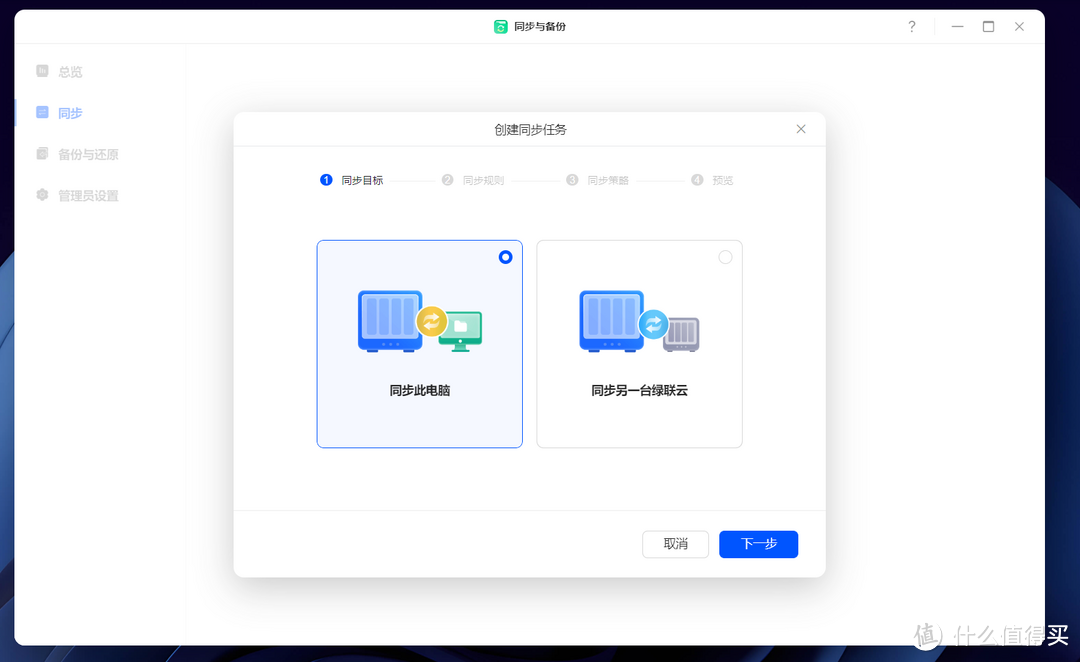
Task: Click the step 1 progress indicator circle
Action: tap(326, 180)
